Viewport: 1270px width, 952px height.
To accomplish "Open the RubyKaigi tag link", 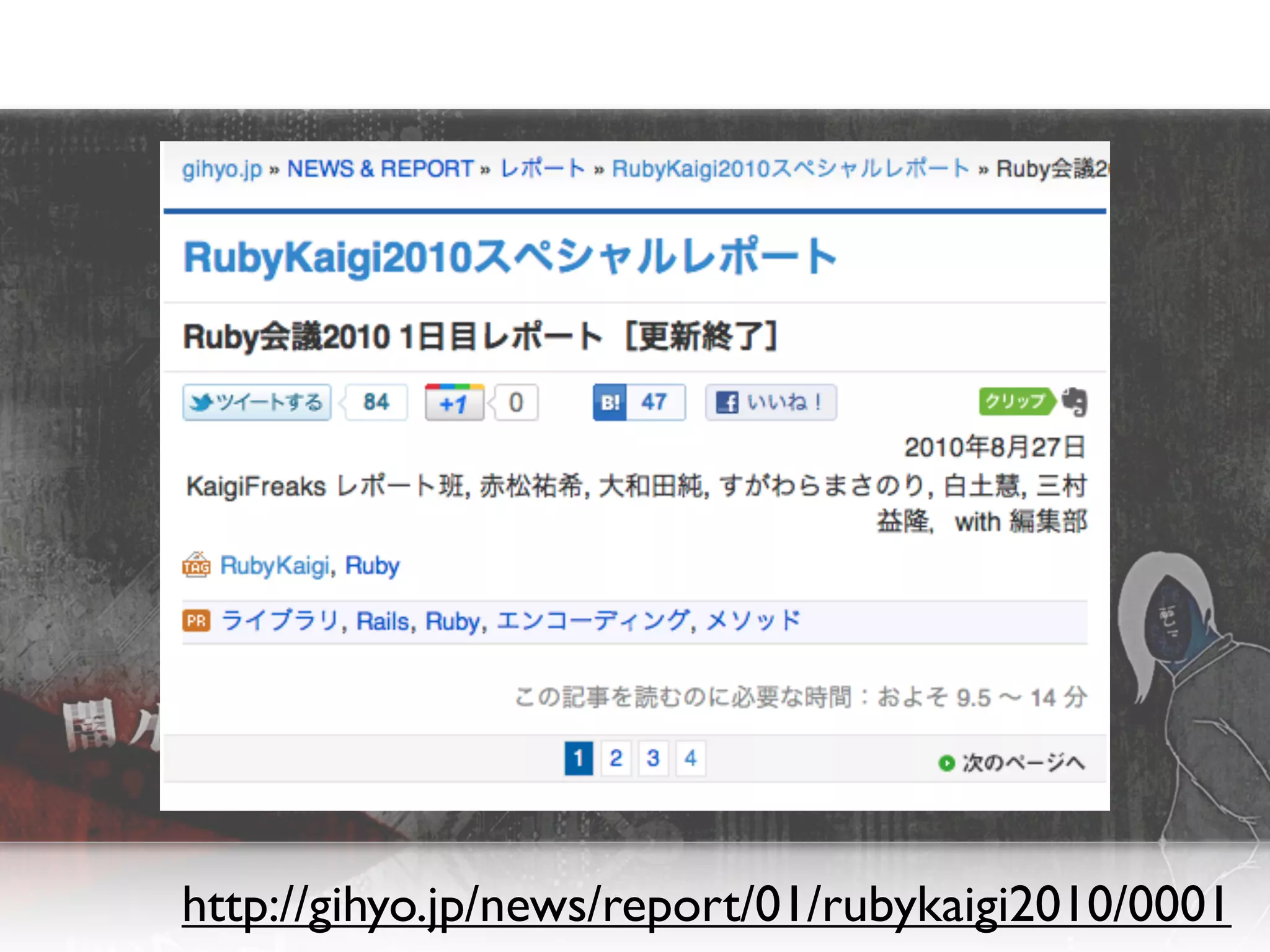I will click(274, 566).
